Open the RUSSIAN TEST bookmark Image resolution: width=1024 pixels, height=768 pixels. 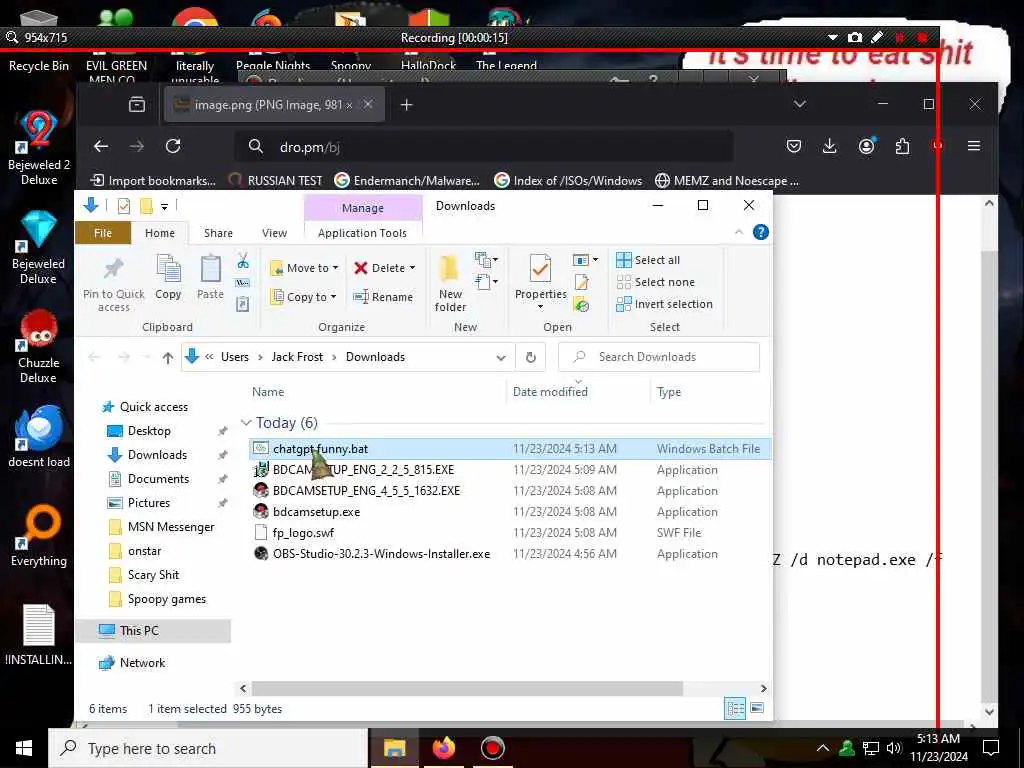click(275, 180)
